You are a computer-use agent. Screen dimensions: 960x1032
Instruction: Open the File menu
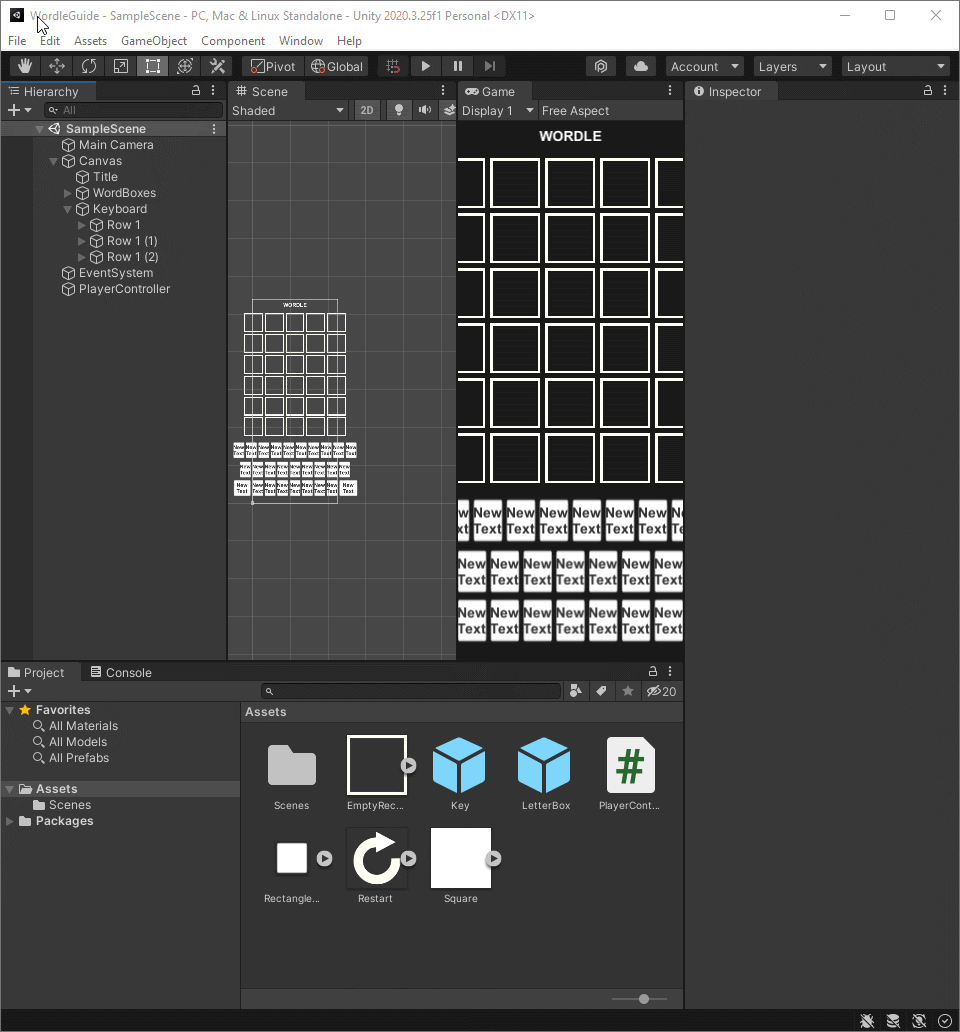17,41
